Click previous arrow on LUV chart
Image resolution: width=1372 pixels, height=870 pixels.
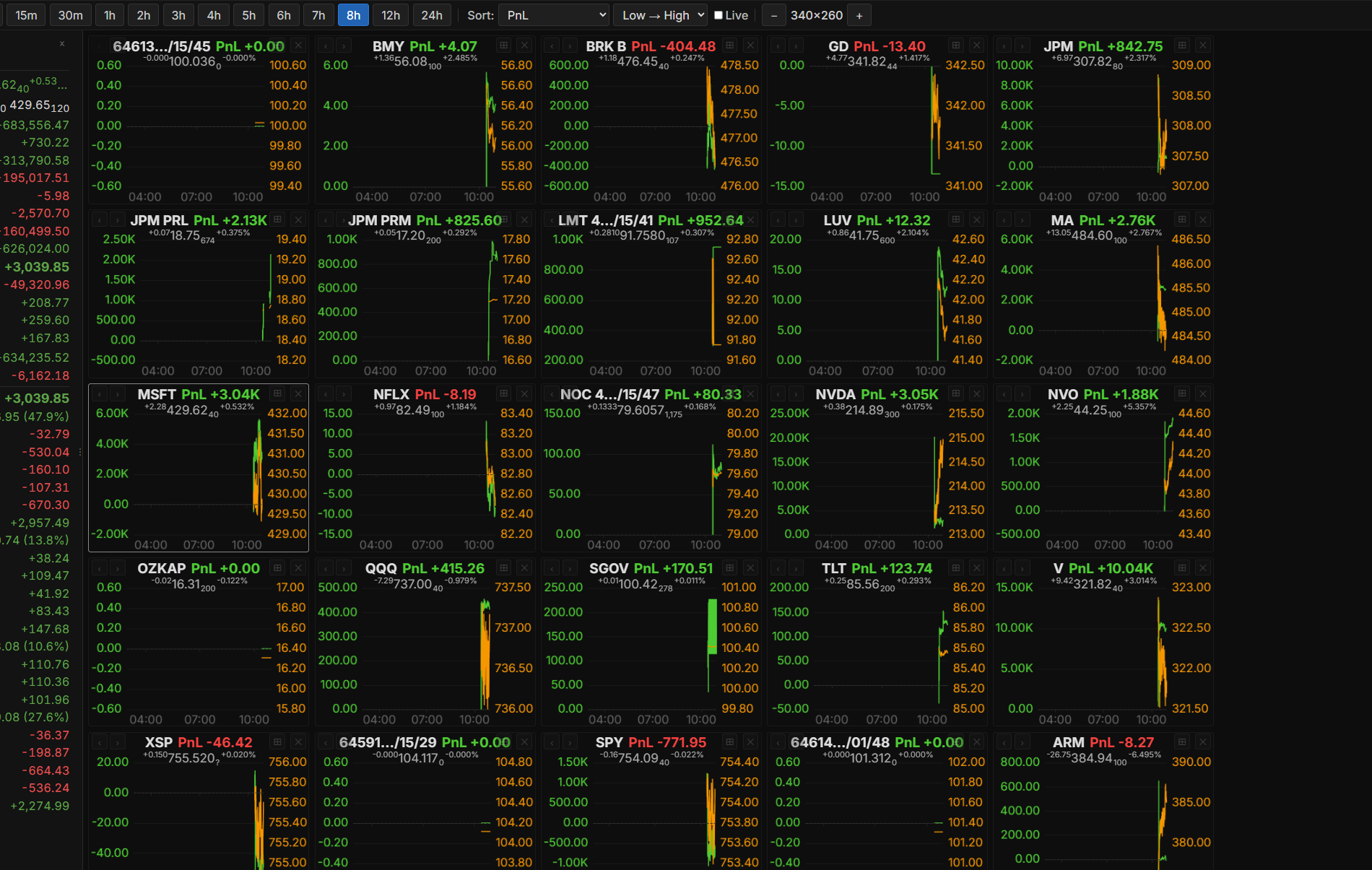point(778,219)
